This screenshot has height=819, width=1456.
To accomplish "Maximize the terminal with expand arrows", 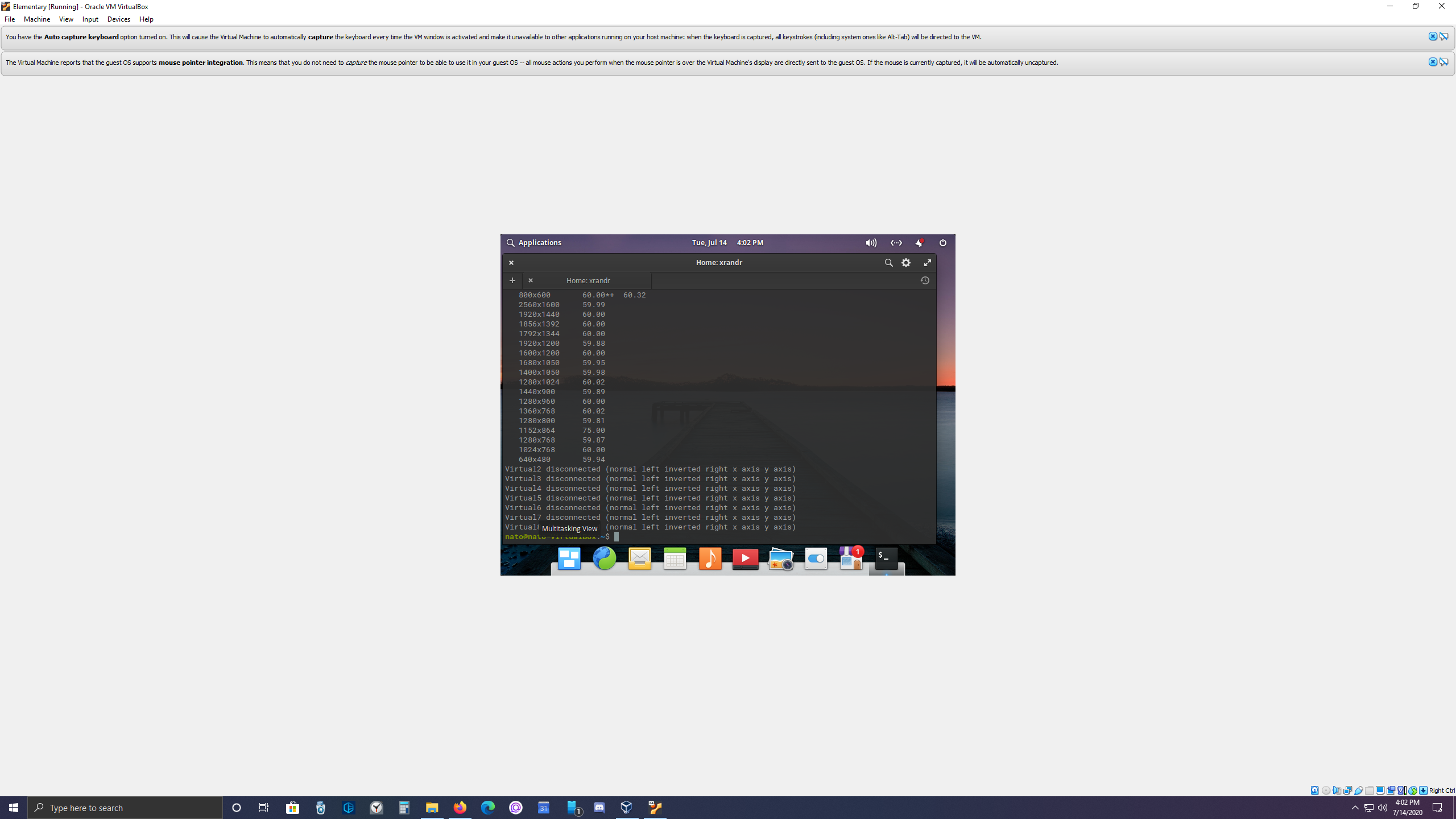I will [927, 263].
